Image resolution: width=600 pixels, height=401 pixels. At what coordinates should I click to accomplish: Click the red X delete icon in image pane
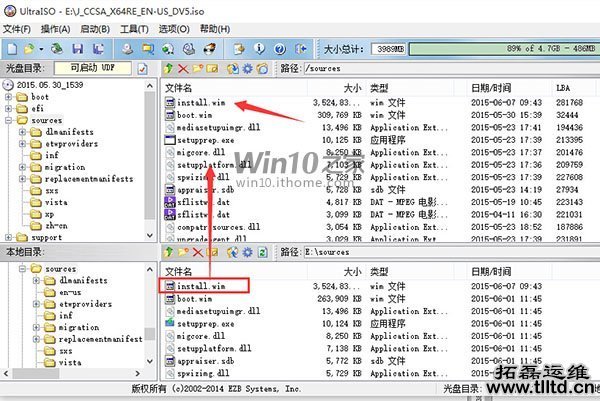pyautogui.click(x=183, y=68)
